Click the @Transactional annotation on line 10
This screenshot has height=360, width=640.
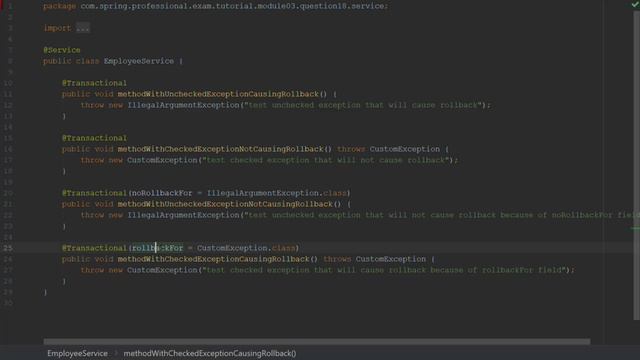click(94, 83)
